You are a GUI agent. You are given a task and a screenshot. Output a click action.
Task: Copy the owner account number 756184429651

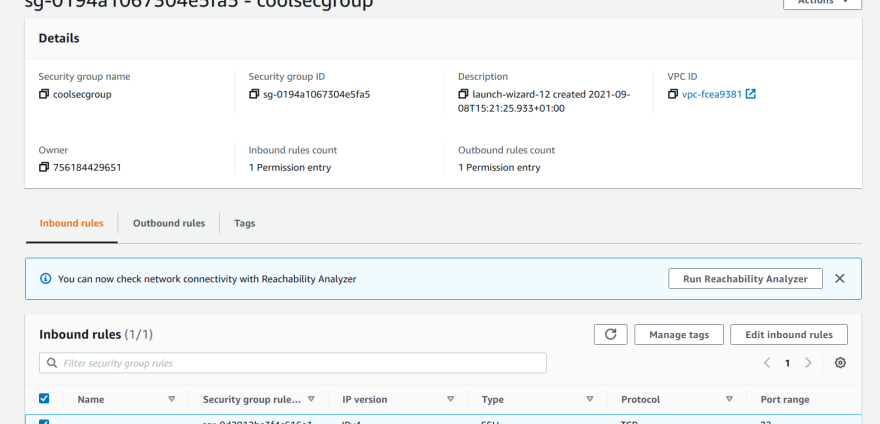[x=44, y=167]
